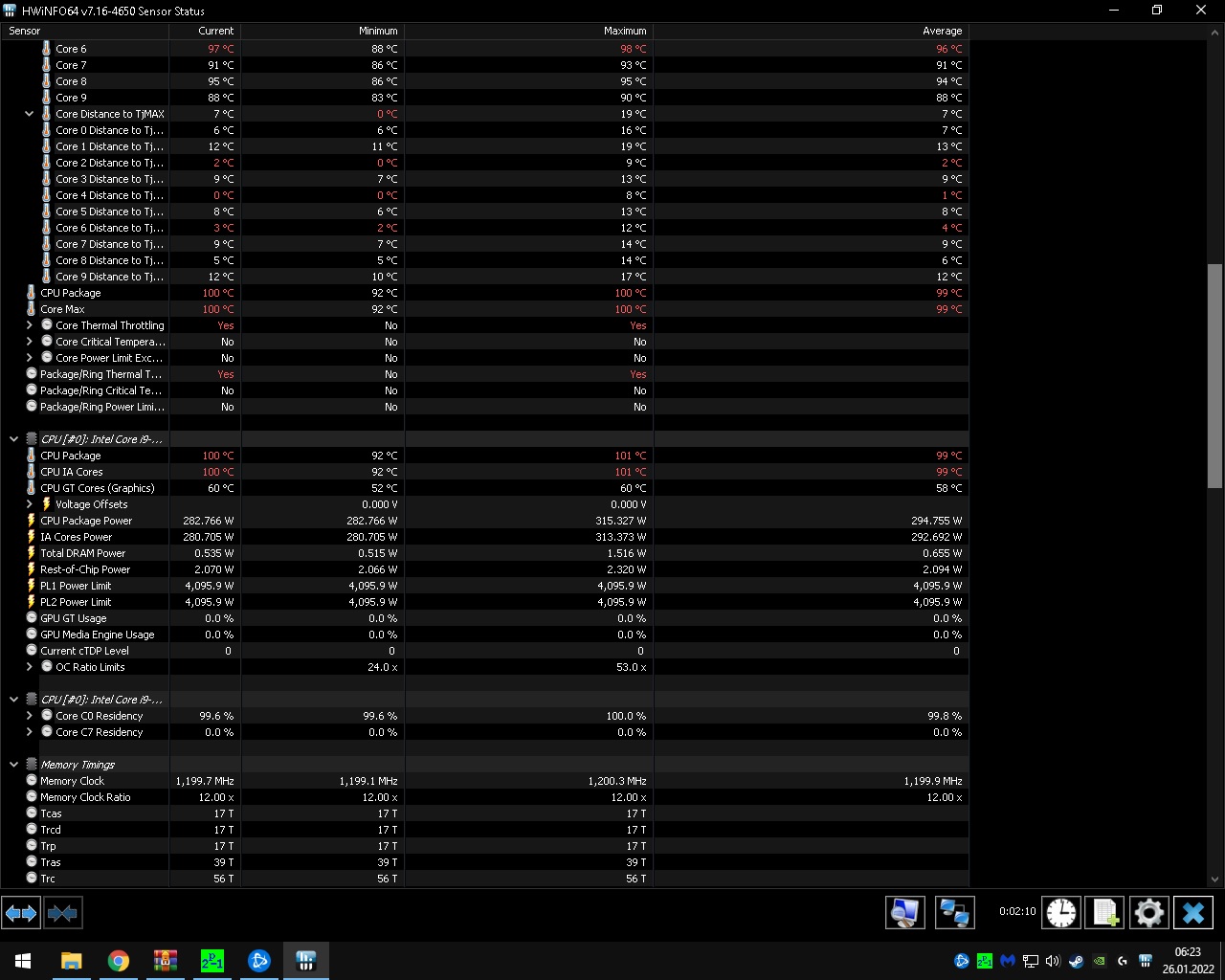
Task: Select the Tras timing row
Action: 484,862
